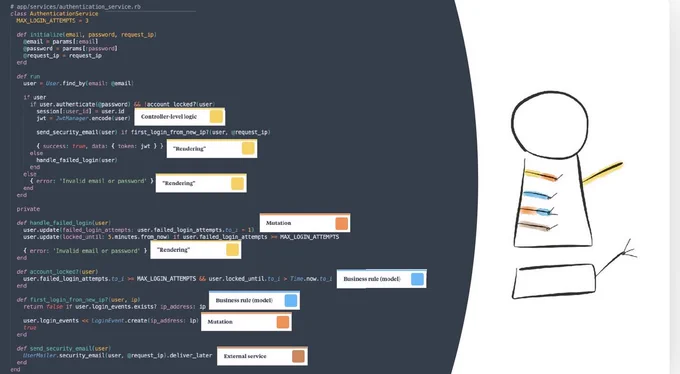This screenshot has height=374, width=680.
Task: Click brown swatch on External service label
Action: tap(298, 356)
